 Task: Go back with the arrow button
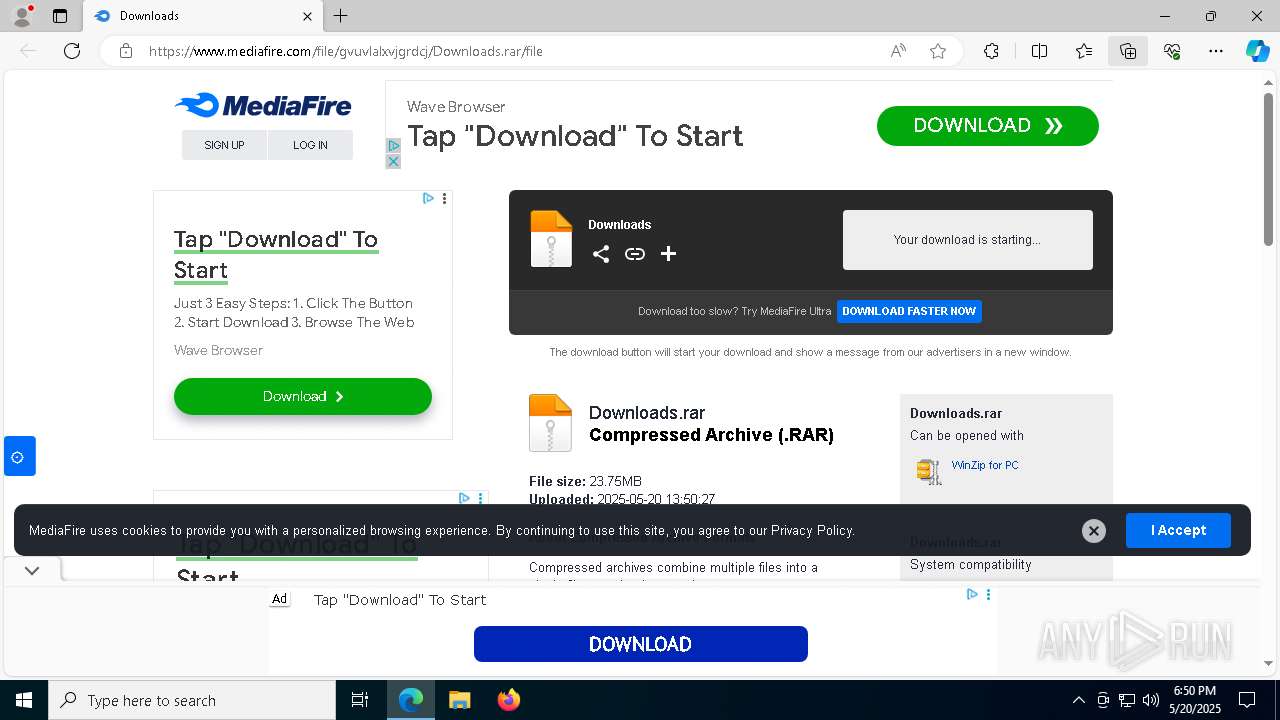click(28, 51)
